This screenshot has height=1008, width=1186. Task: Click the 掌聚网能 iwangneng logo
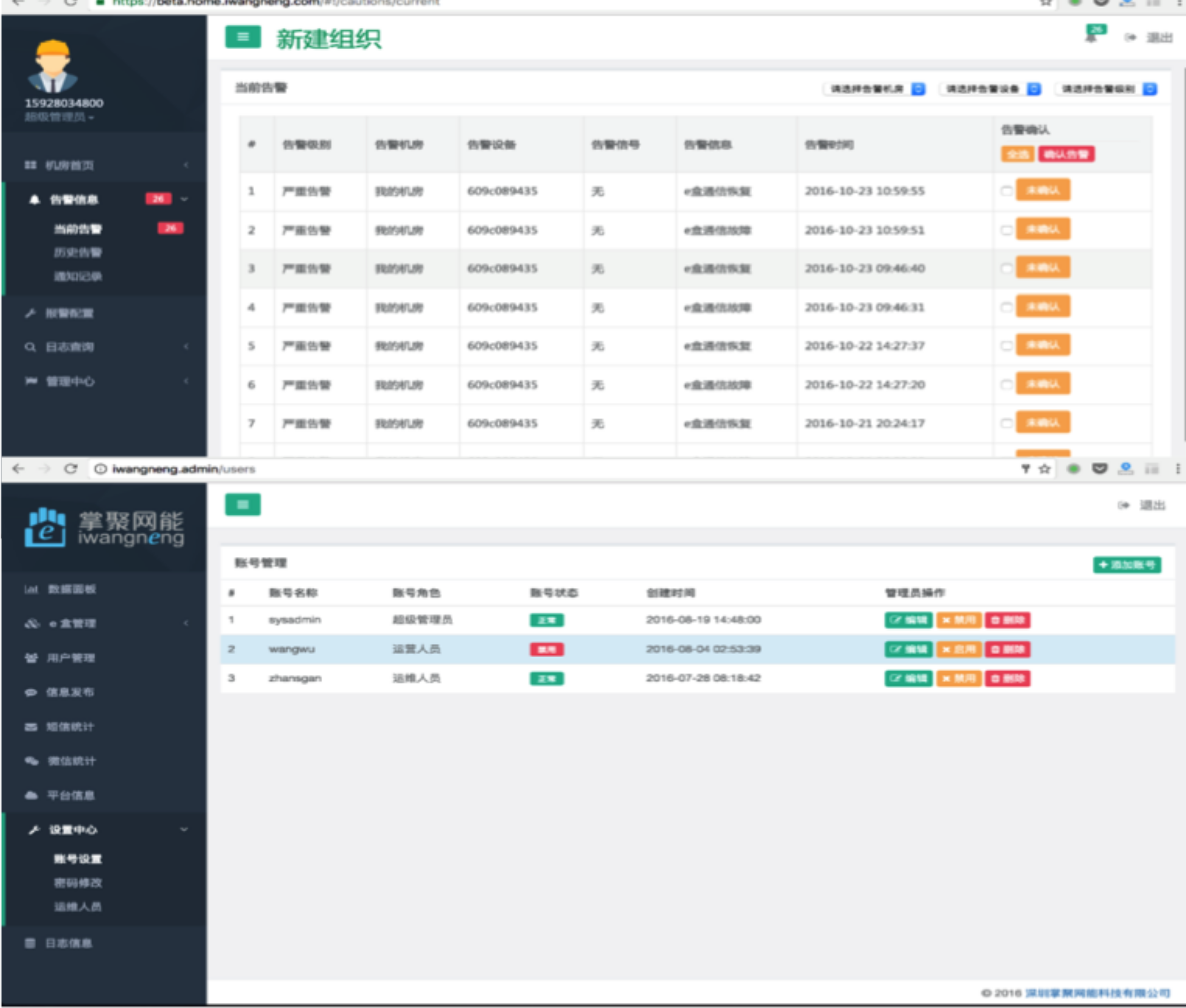[104, 527]
